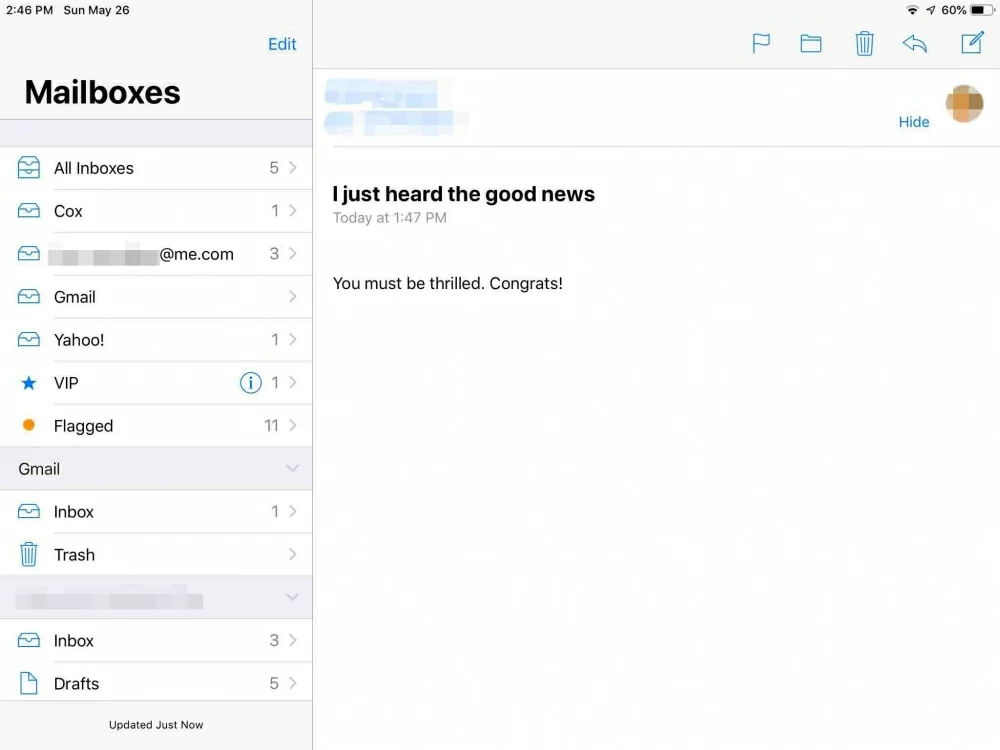Open the Gmail inbox in favorites list
The height and width of the screenshot is (750, 1000).
156,297
